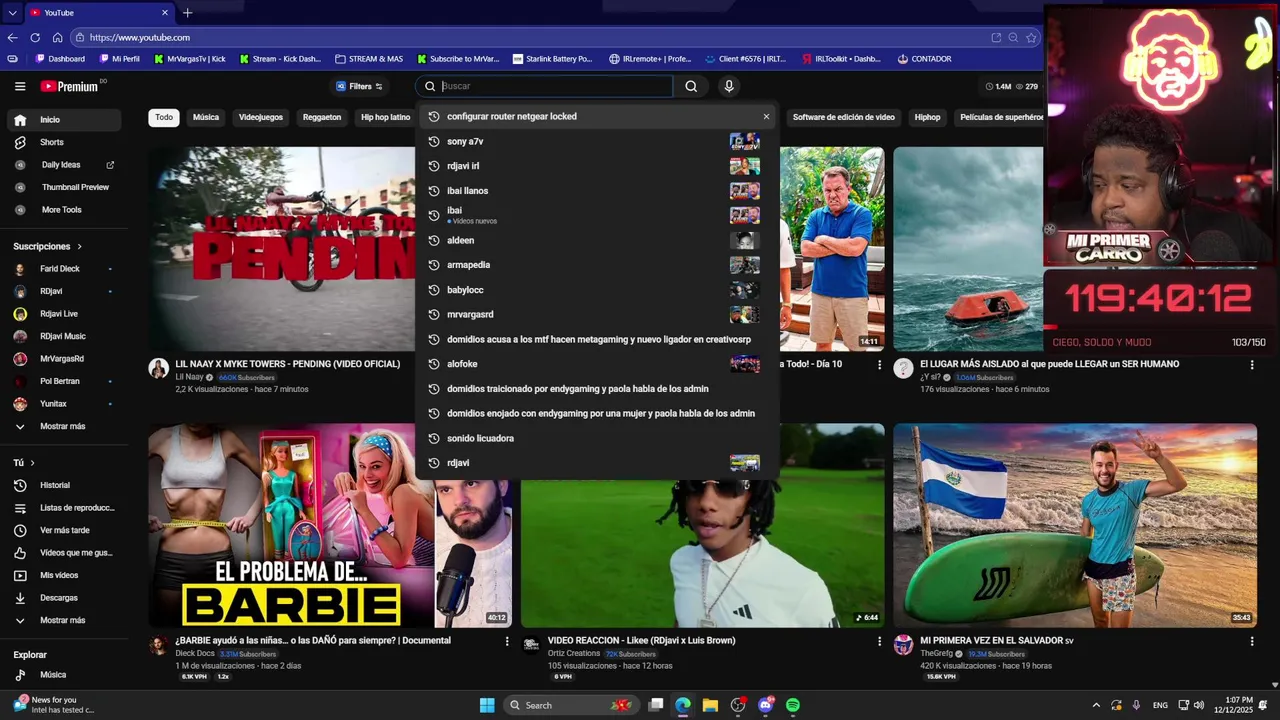The height and width of the screenshot is (720, 1280).
Task: Open Mis videos in sidebar
Action: tap(64, 575)
